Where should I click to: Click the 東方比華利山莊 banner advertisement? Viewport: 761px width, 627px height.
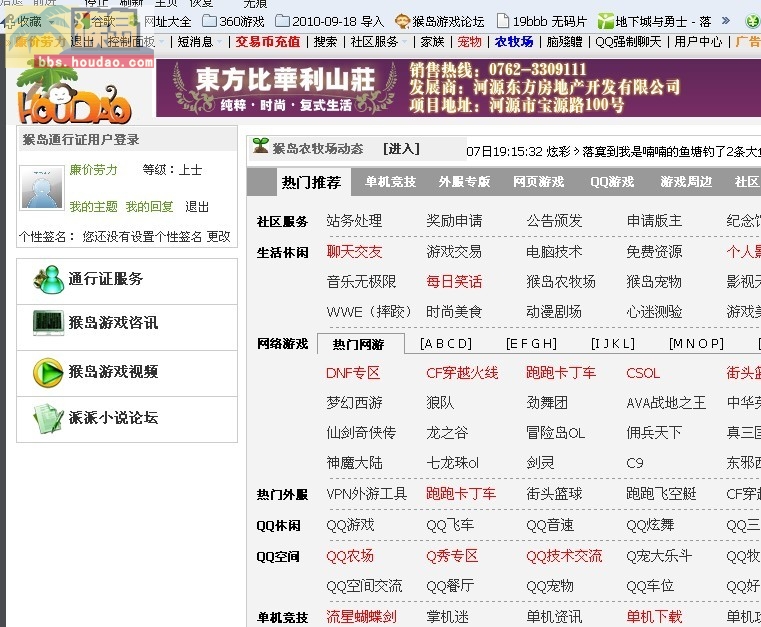click(x=458, y=88)
